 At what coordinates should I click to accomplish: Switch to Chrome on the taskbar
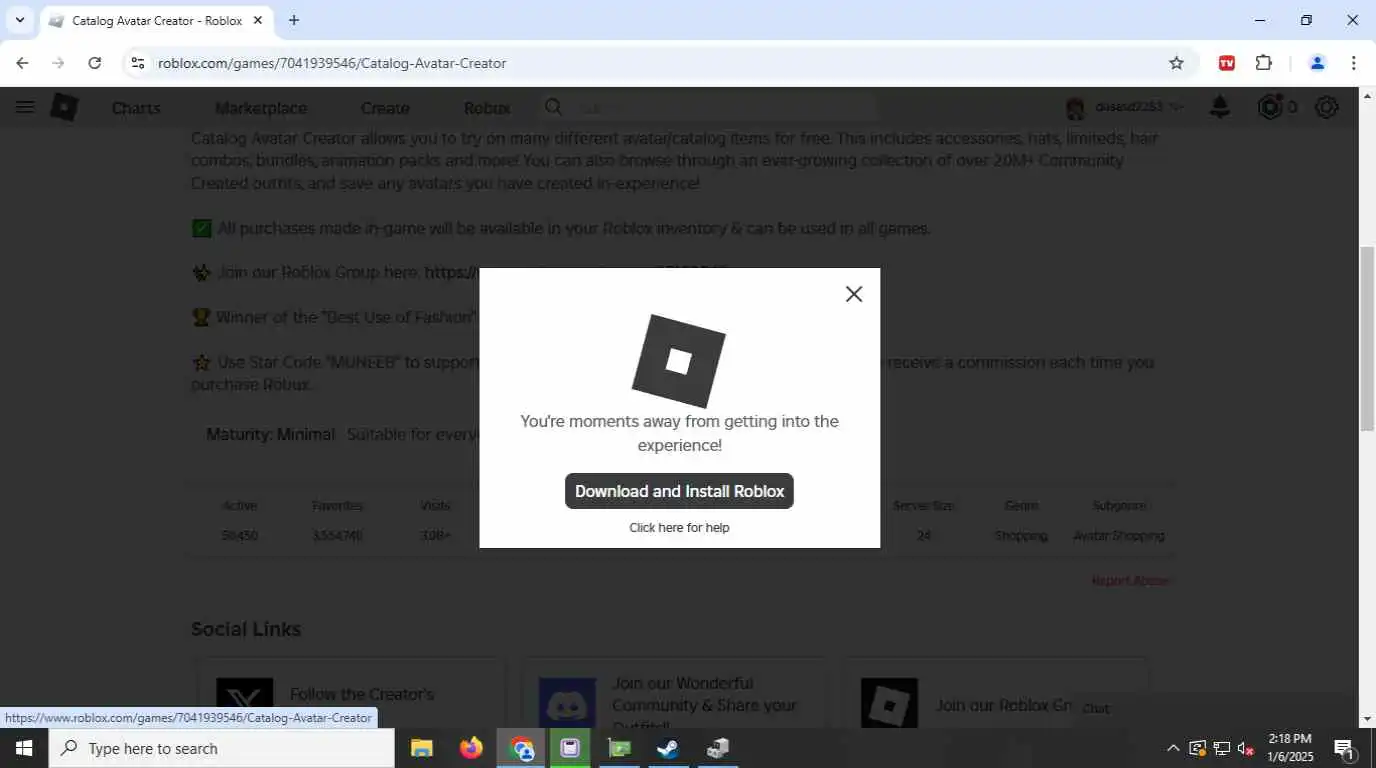pos(521,748)
